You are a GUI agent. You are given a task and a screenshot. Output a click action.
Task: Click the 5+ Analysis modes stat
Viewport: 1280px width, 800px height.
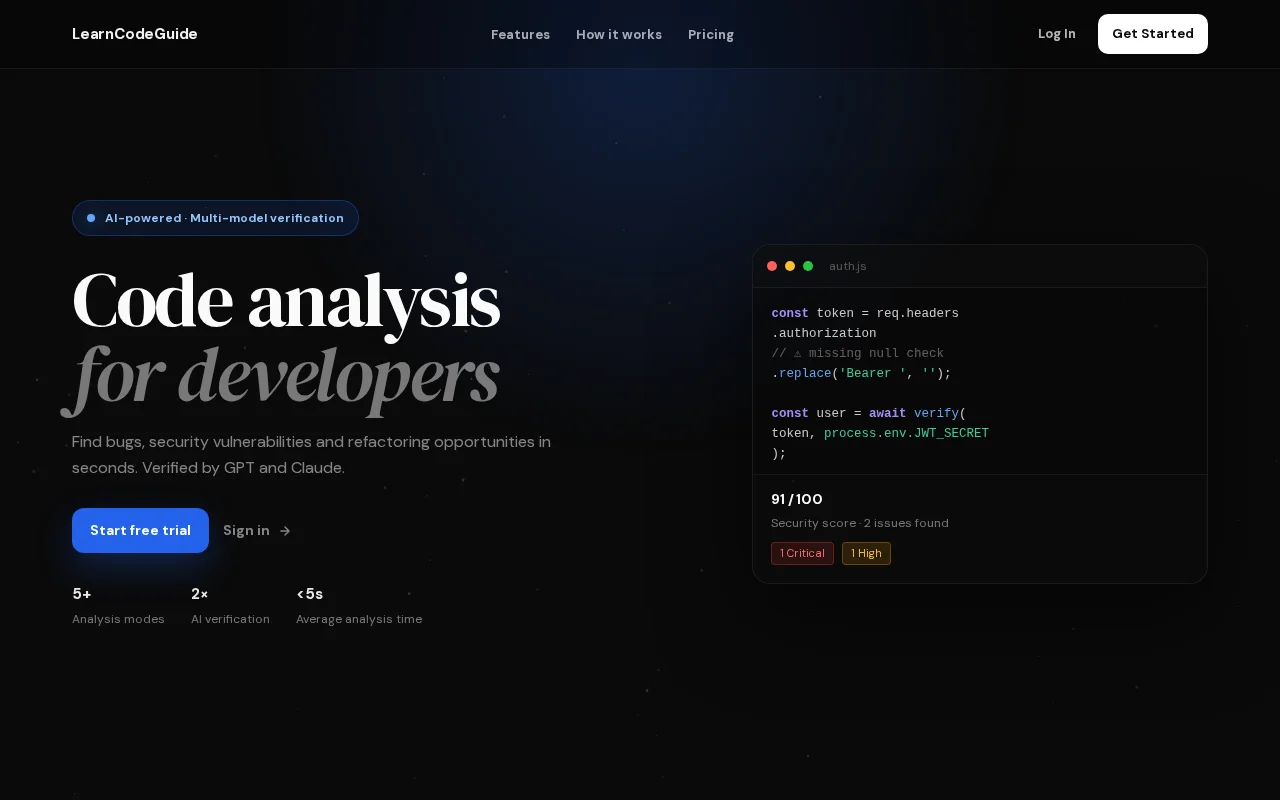118,606
